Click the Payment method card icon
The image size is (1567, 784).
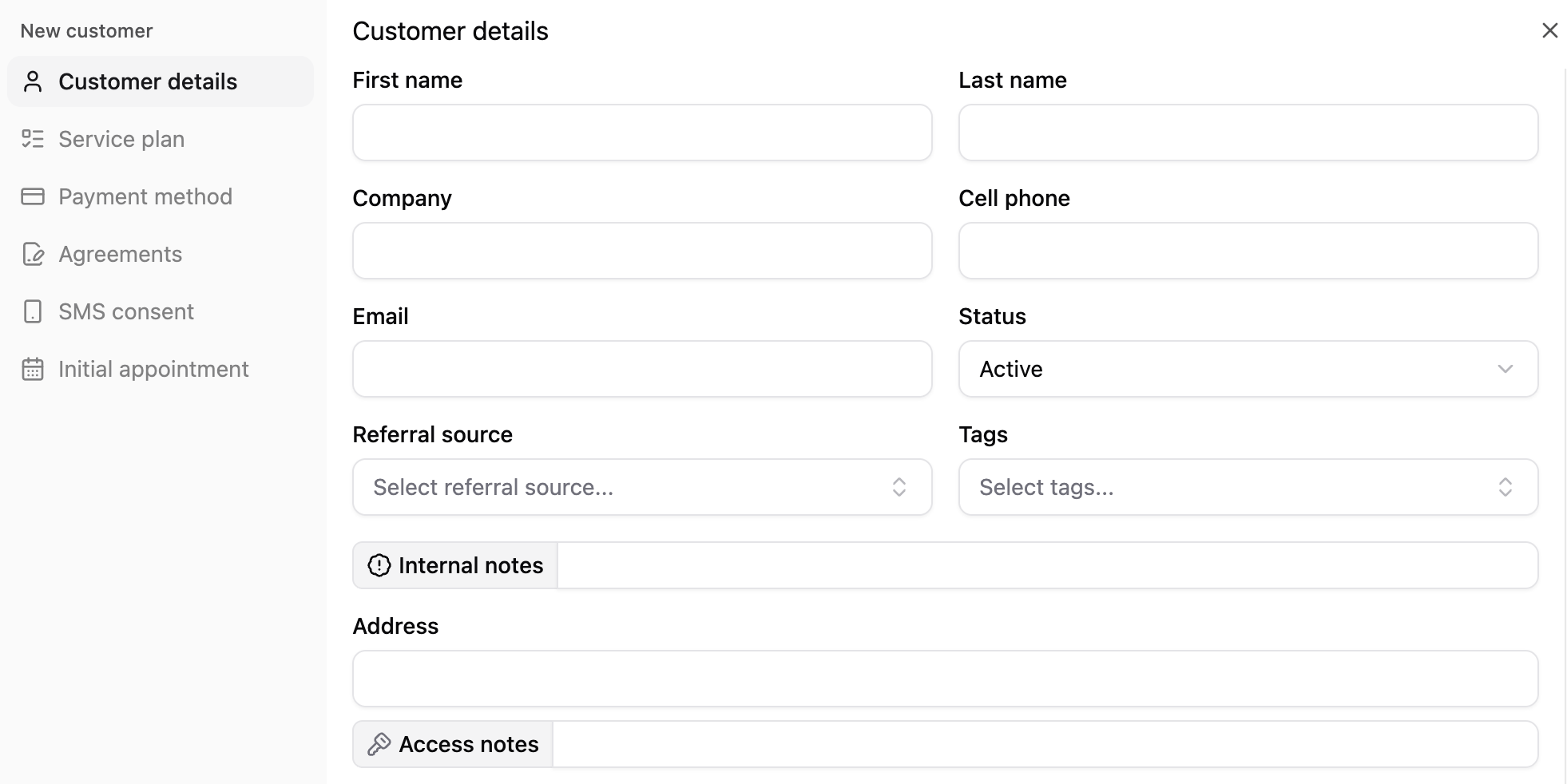pos(33,196)
